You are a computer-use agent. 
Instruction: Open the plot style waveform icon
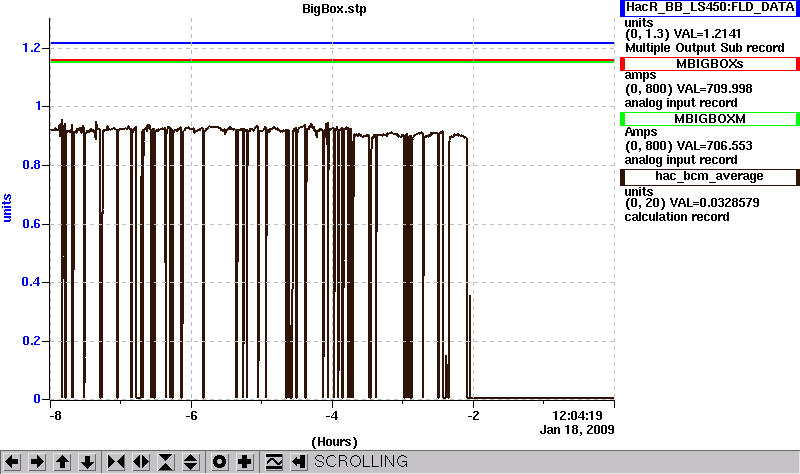274,462
